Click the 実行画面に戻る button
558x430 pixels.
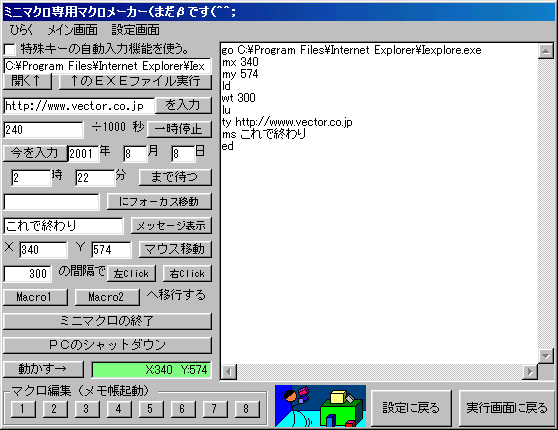[507, 408]
